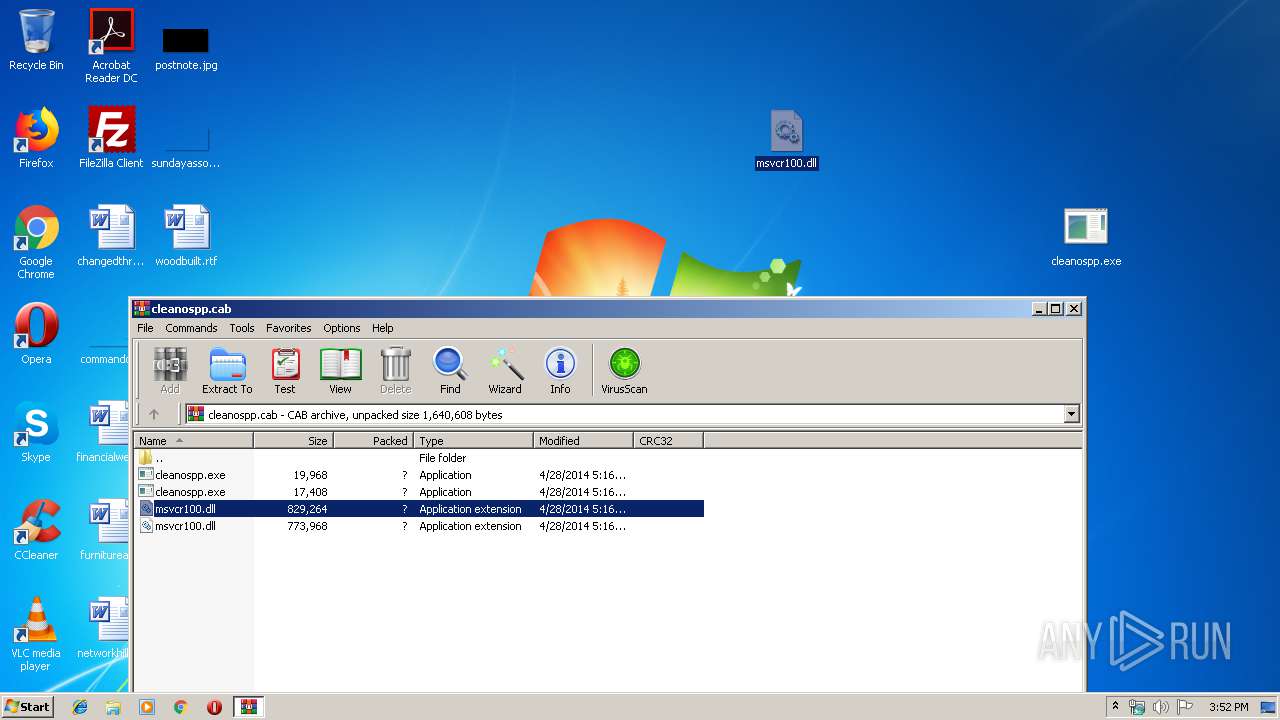Sort files by CRC32 column

click(669, 441)
